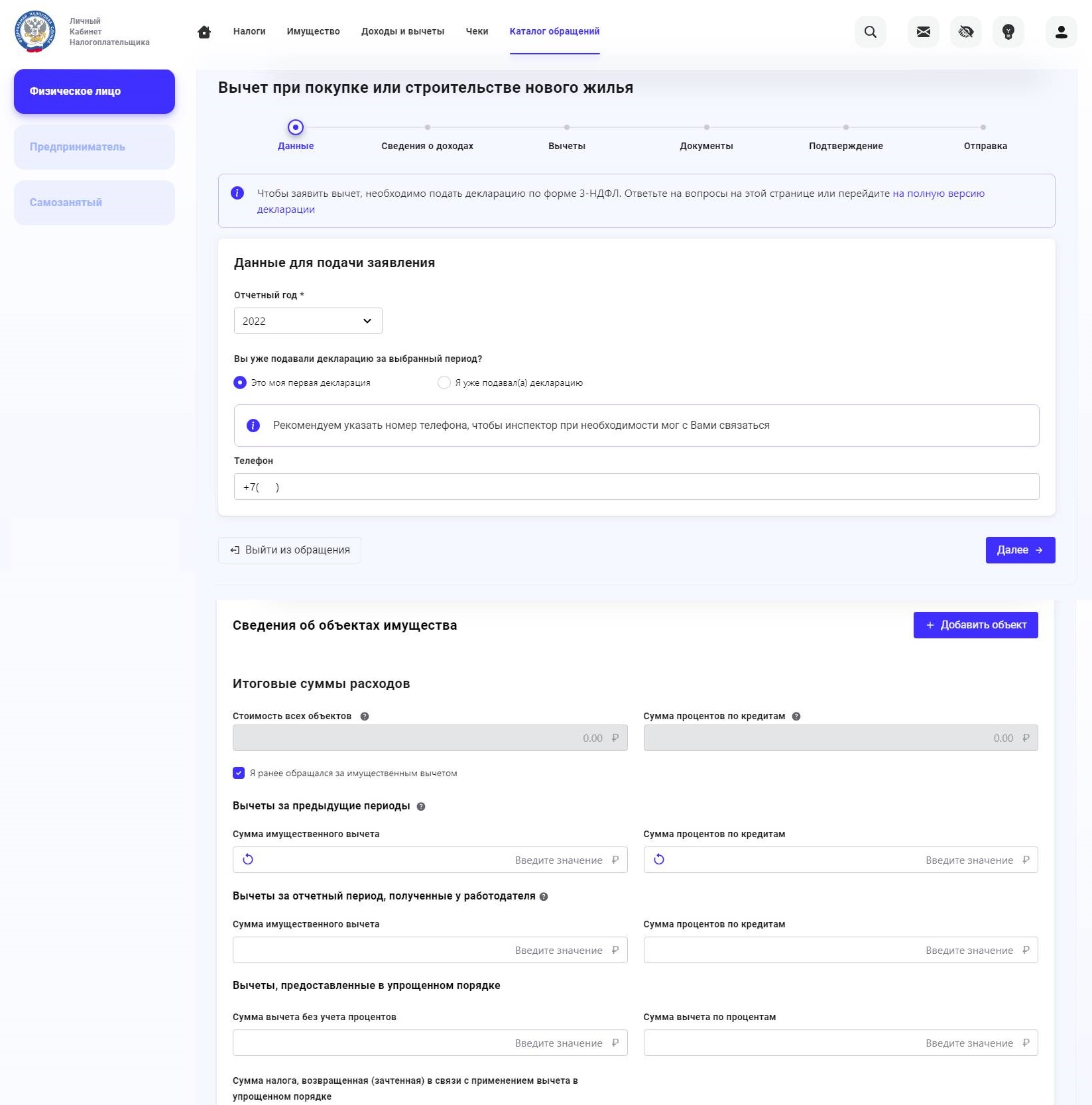Screen dimensions: 1092x1105
Task: Toggle the crossed-out eye accessibility icon
Action: 965,32
